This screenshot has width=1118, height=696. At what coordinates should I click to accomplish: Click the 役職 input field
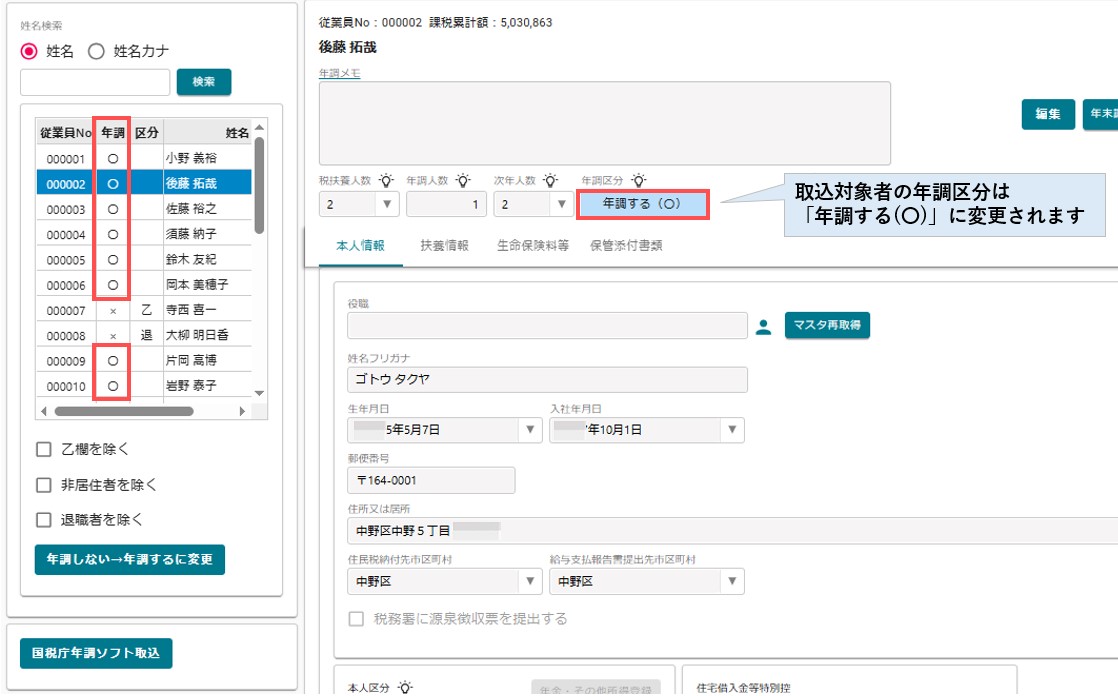pos(548,325)
